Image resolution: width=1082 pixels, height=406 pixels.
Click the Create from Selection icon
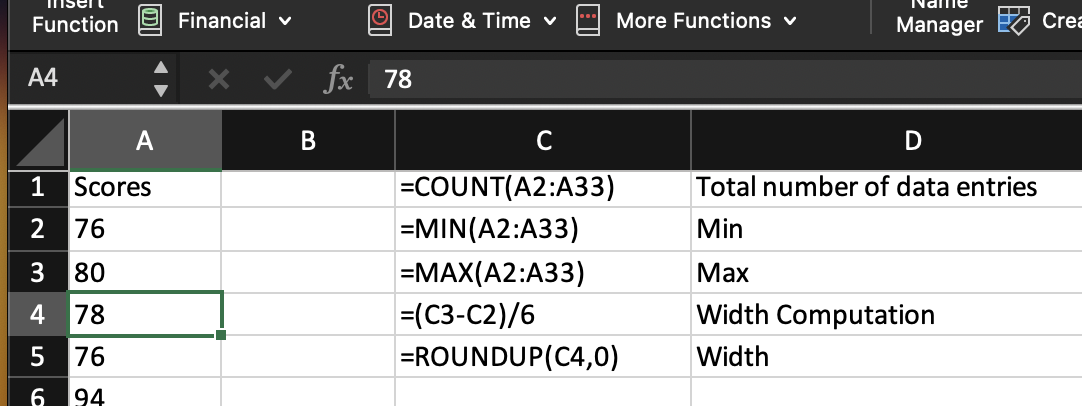point(1013,22)
